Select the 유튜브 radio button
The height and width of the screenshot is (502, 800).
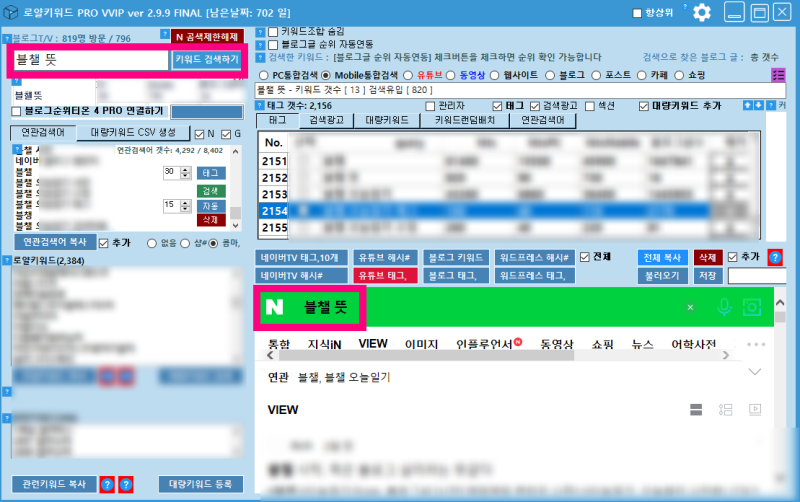408,76
